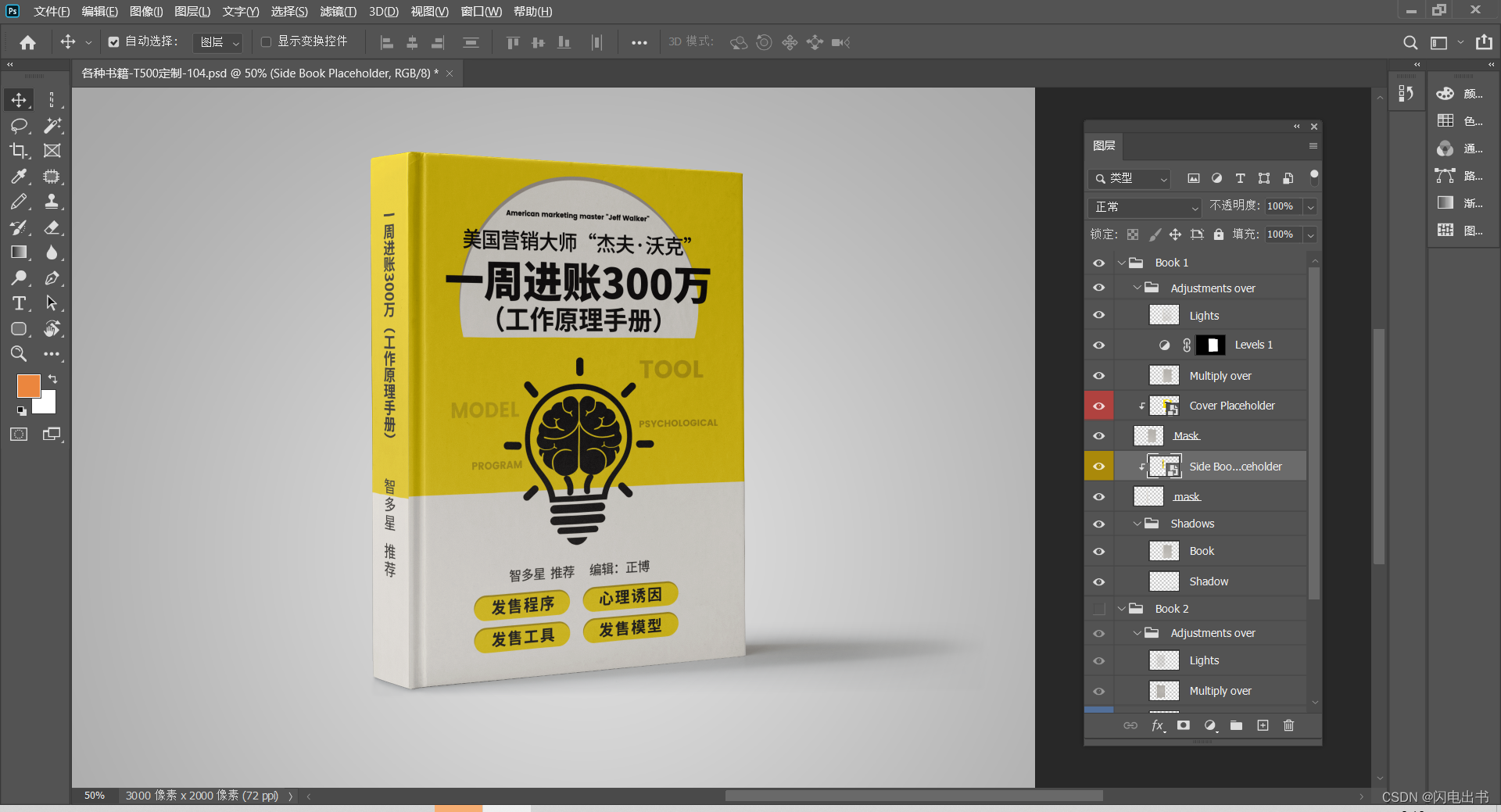
Task: Select the Pen tool
Action: (x=52, y=278)
